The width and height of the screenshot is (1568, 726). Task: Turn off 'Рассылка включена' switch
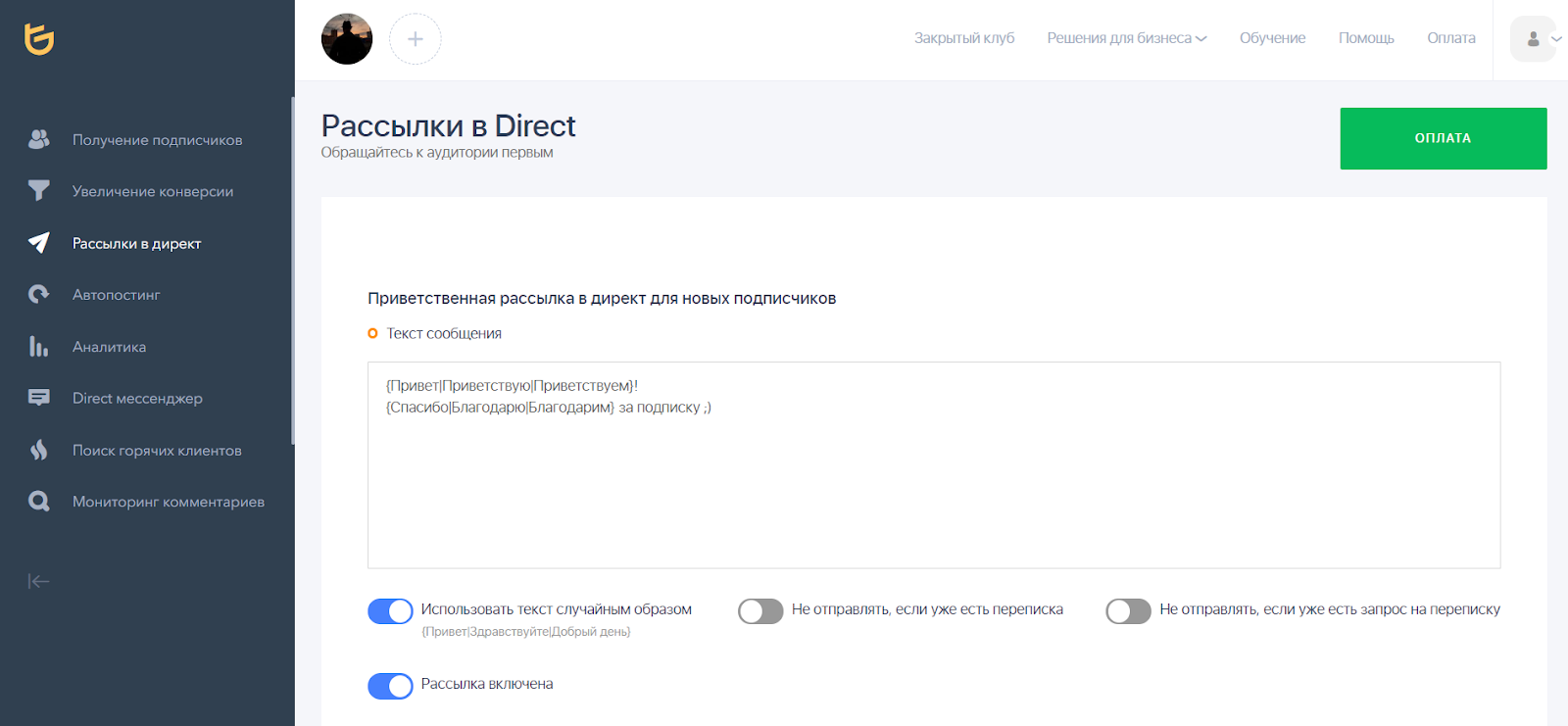pos(390,686)
